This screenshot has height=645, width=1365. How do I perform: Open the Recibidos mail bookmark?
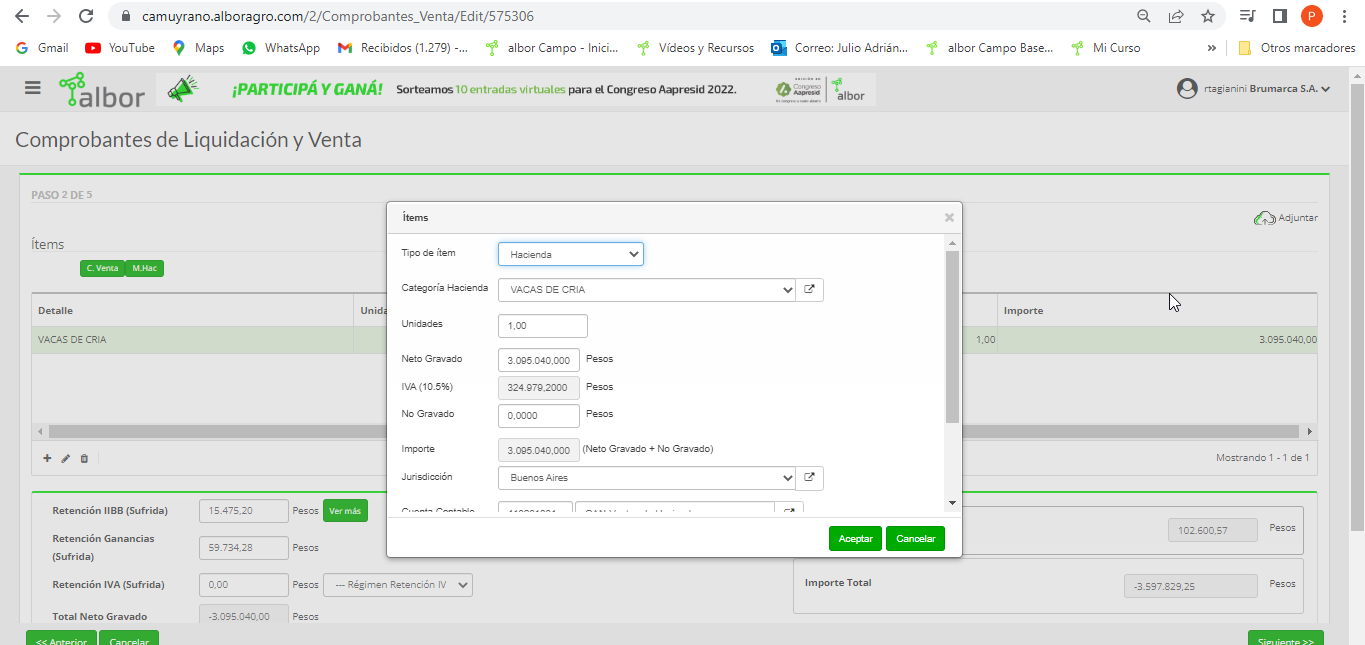click(x=403, y=48)
